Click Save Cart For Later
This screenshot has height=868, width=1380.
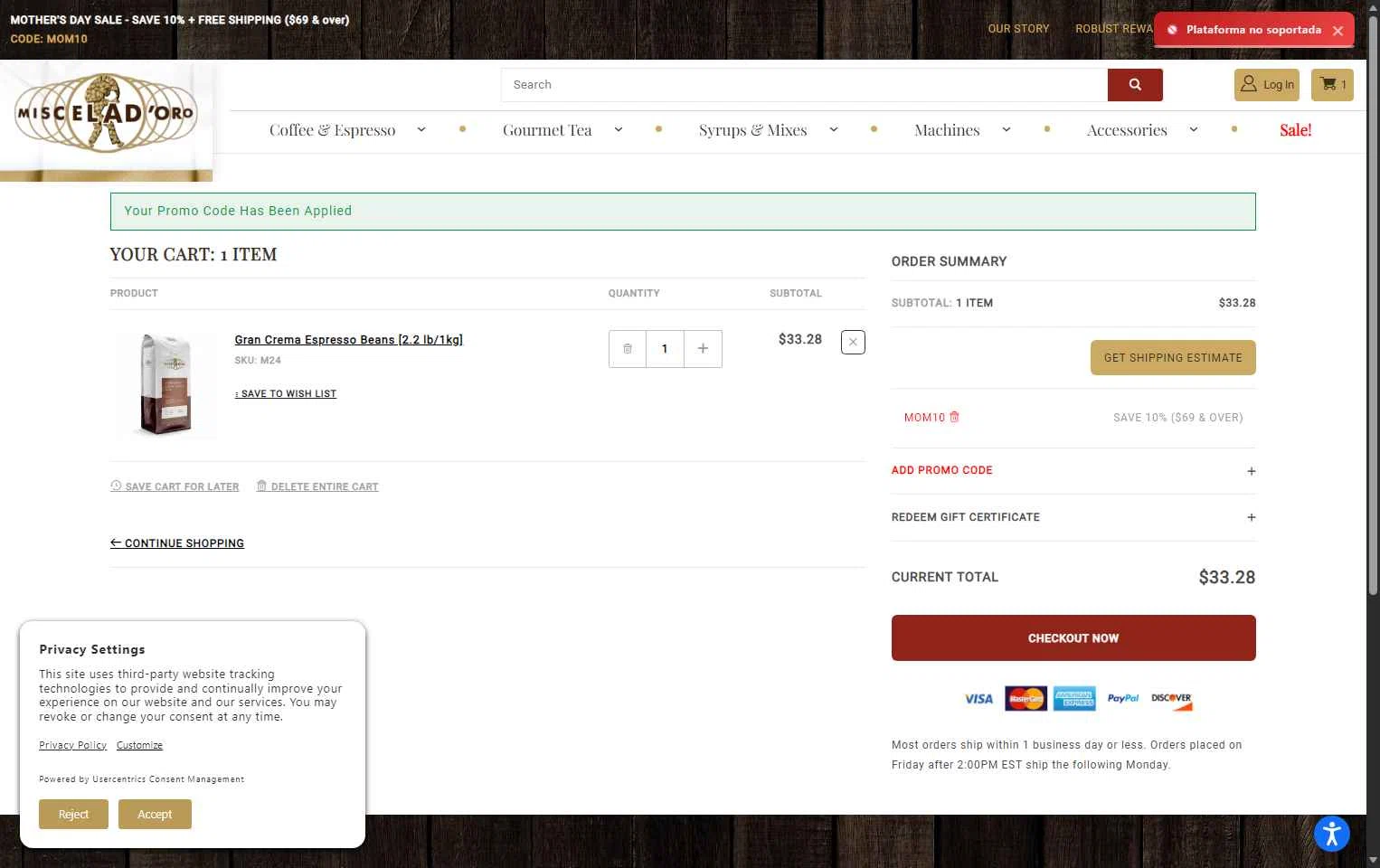click(175, 486)
